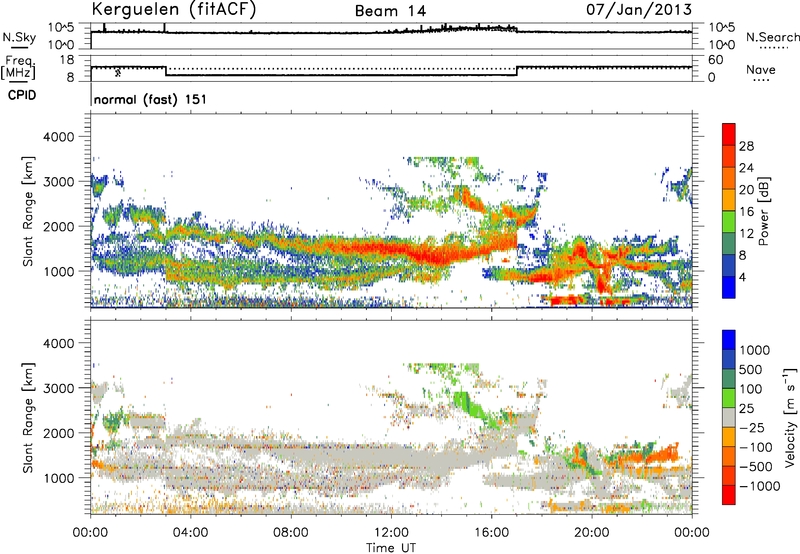Click the 'Power [dB]' colorbar label

point(763,211)
